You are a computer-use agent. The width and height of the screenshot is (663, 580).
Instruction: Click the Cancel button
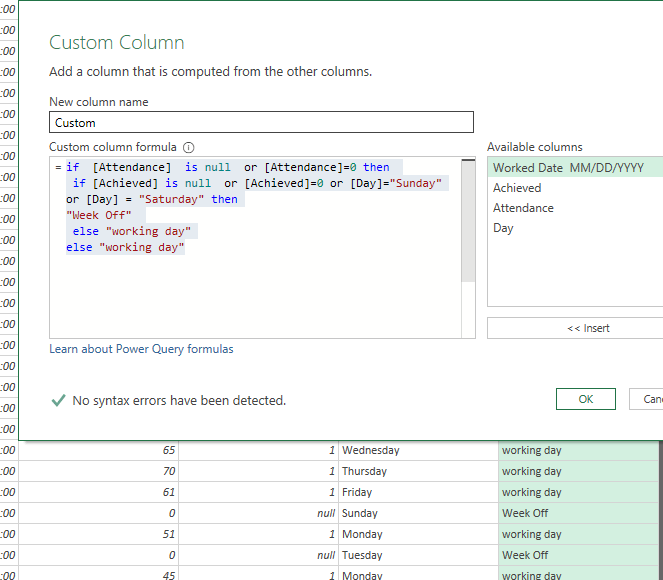coord(646,399)
